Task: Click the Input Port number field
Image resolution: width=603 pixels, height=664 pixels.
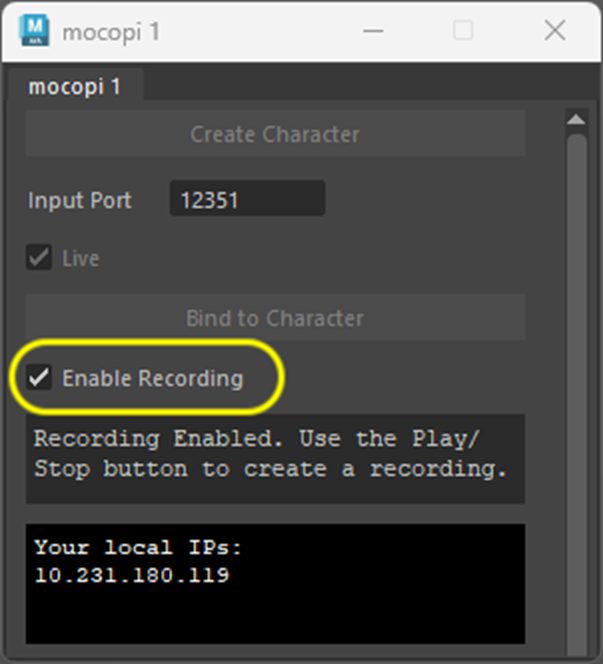Action: tap(246, 199)
